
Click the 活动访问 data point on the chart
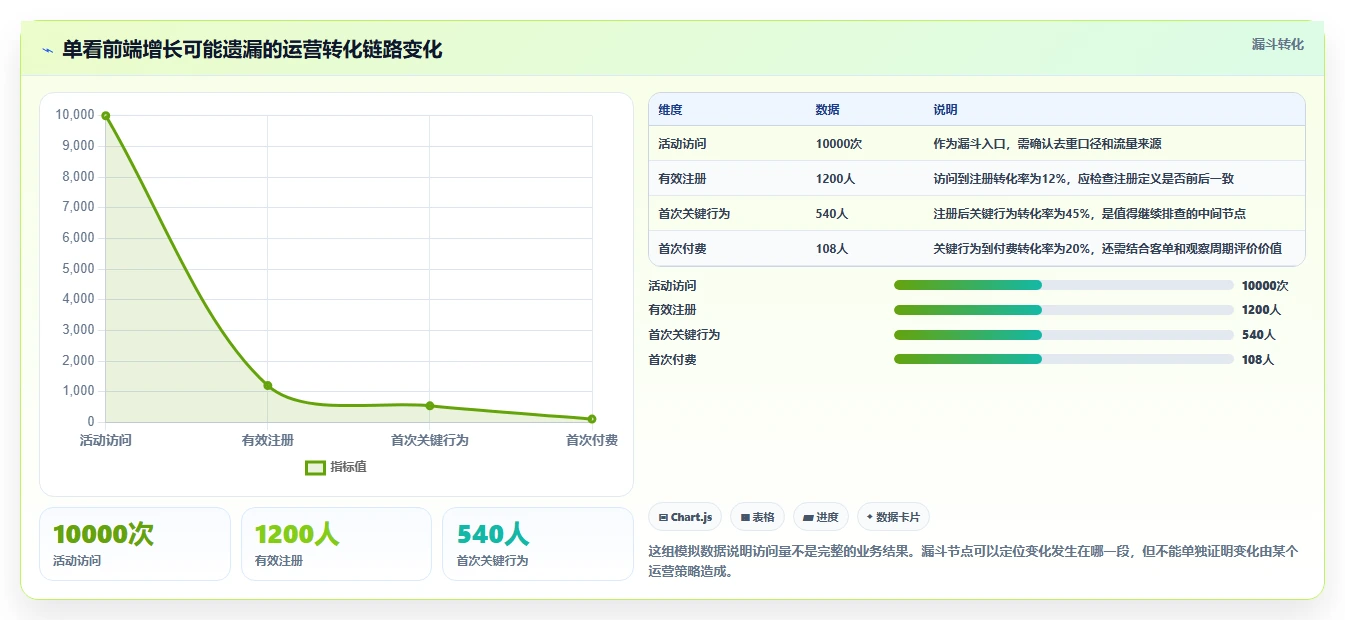pyautogui.click(x=105, y=116)
